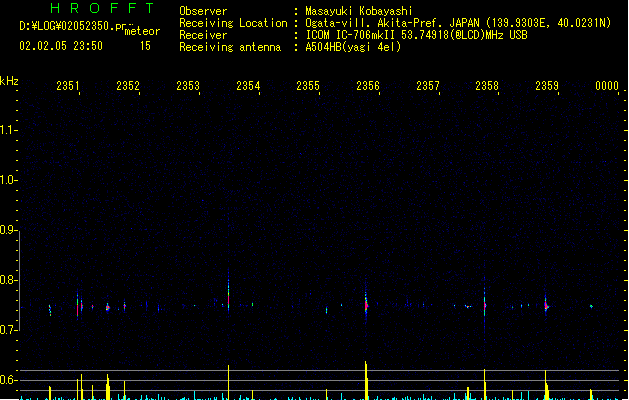Click the yellow intensity peak just before 2354
629x400 pixels.
click(x=229, y=382)
